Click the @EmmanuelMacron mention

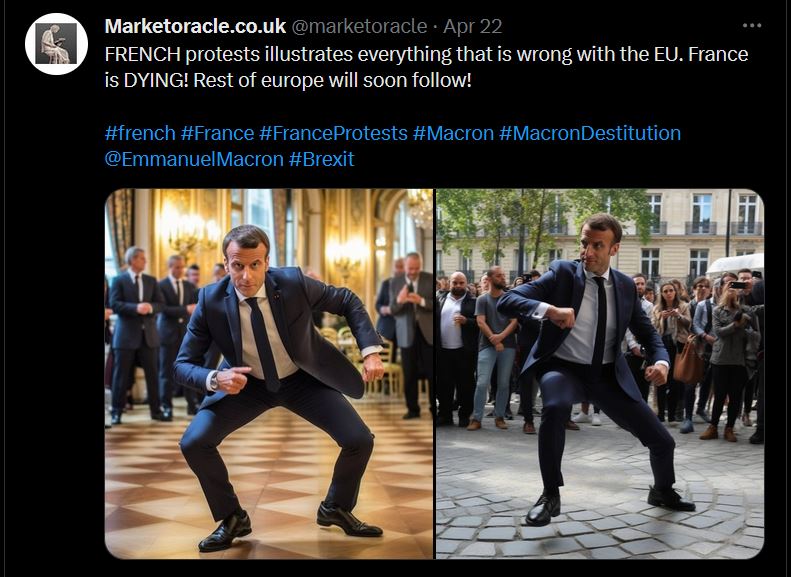coord(194,159)
